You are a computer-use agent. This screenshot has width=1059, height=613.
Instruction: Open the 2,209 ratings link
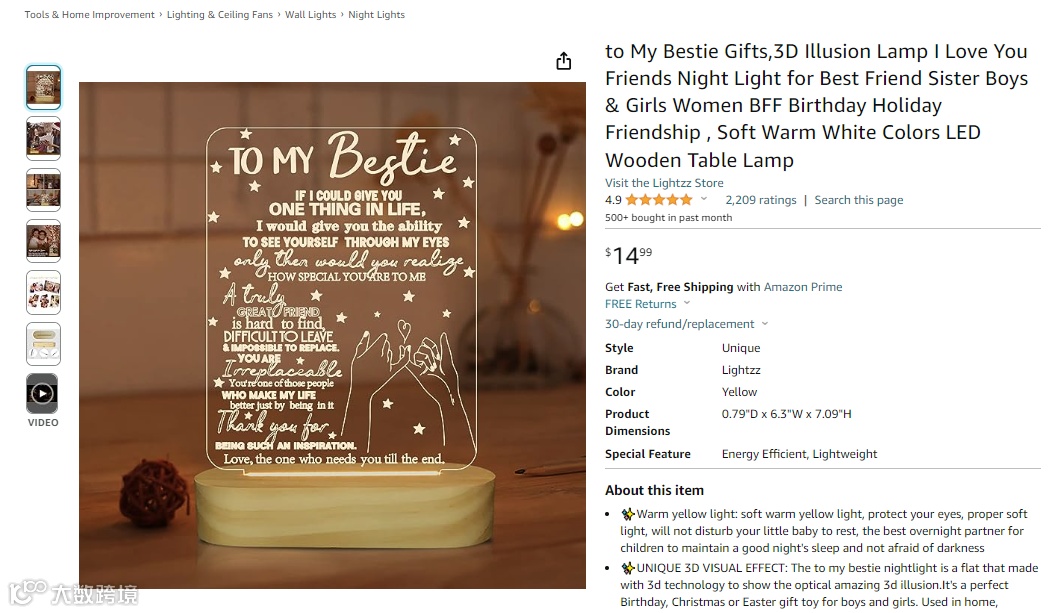coord(761,200)
